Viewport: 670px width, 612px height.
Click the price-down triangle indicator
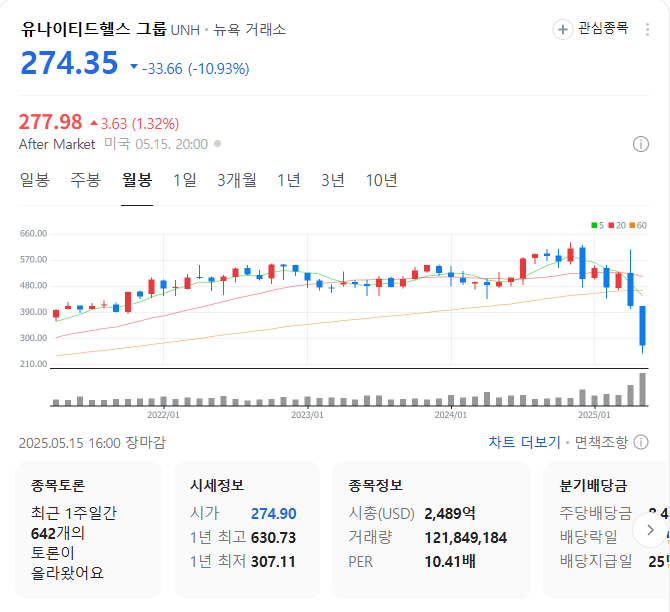coord(134,66)
